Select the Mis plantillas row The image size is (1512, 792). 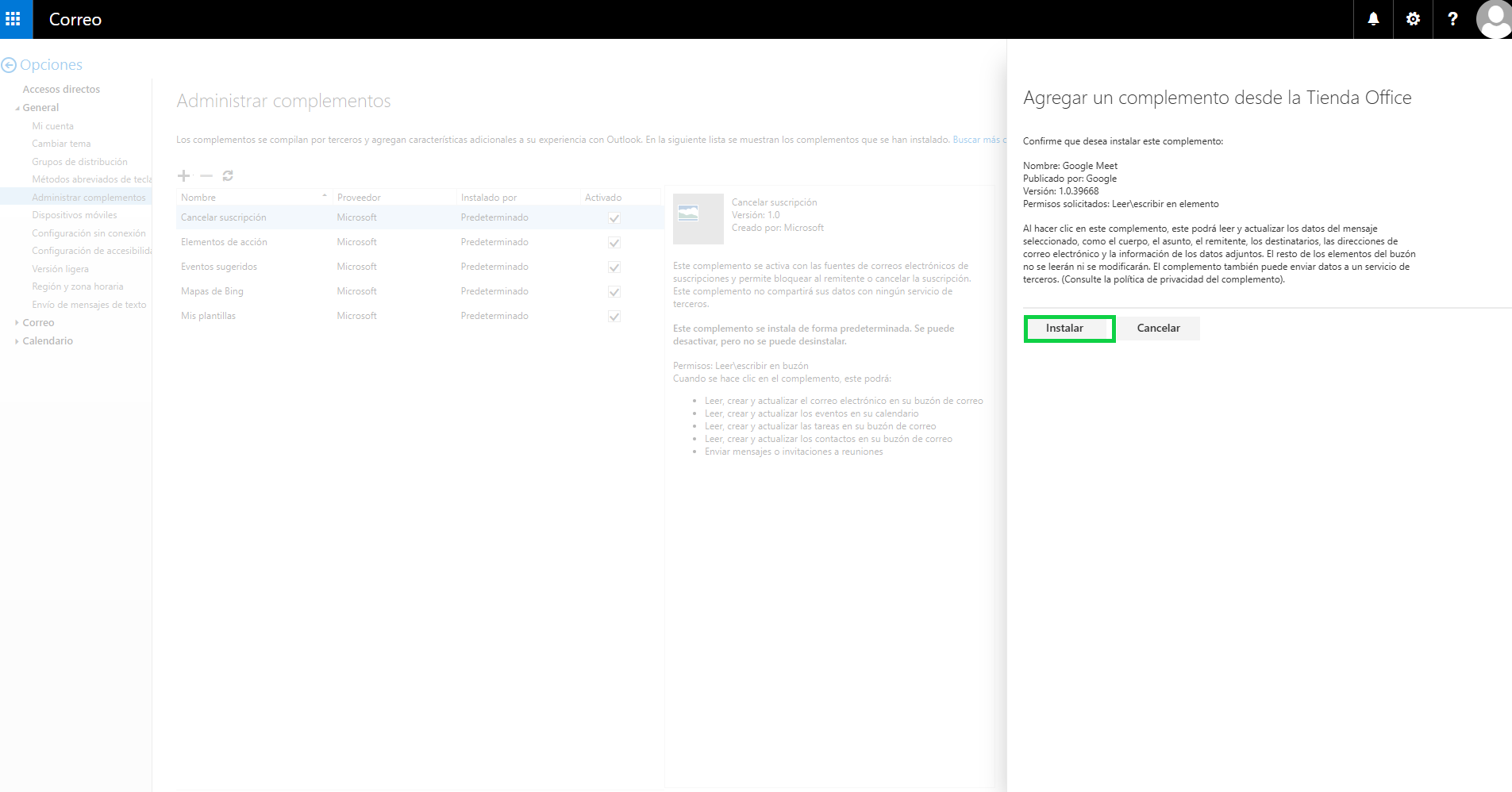(419, 316)
